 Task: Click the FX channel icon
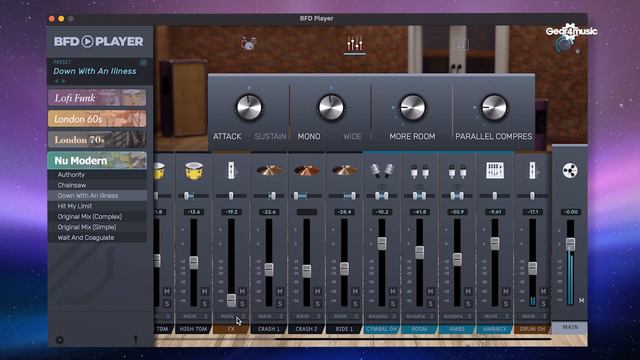231,170
